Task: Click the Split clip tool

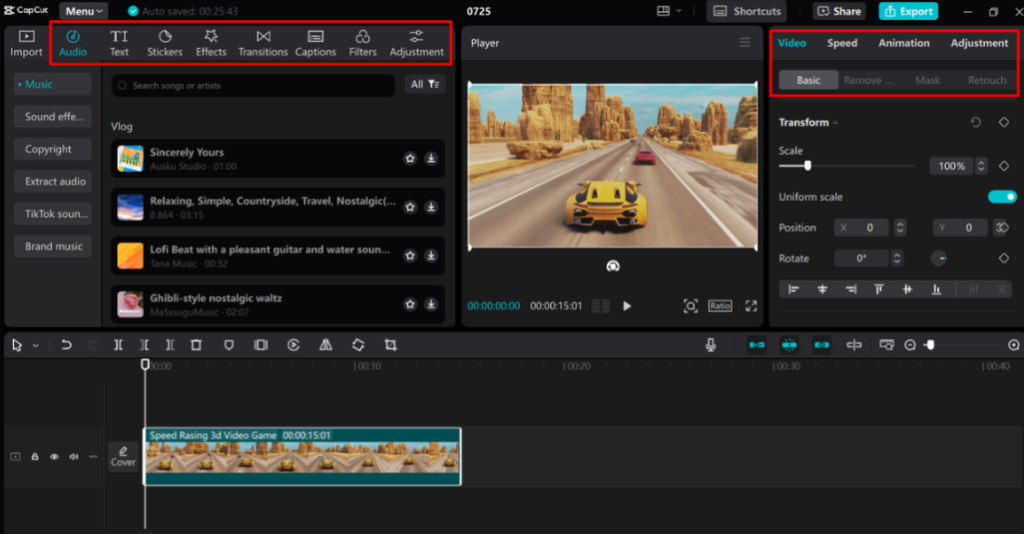Action: (118, 345)
